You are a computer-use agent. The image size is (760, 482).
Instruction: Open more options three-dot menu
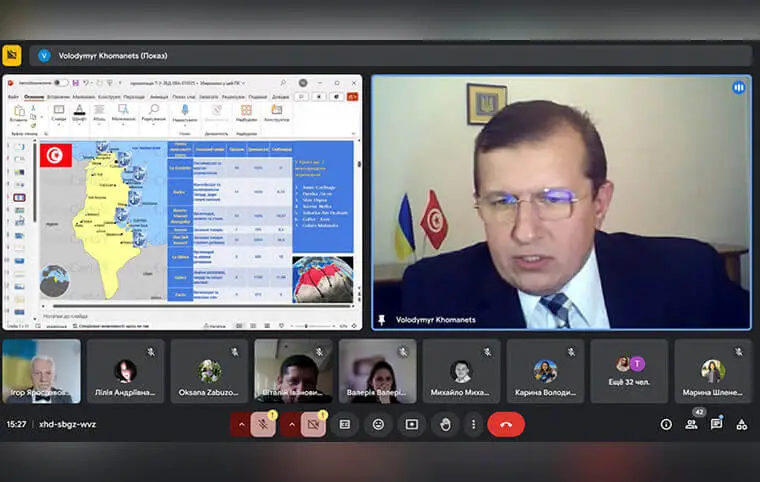[x=473, y=424]
